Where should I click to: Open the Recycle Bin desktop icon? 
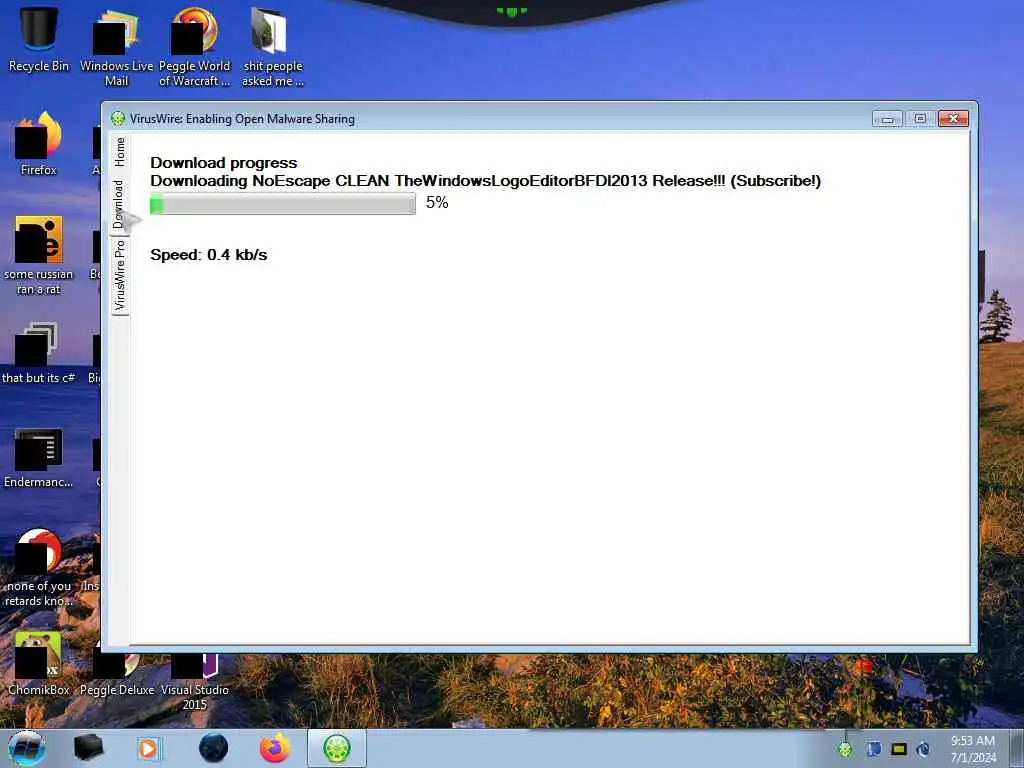[39, 39]
